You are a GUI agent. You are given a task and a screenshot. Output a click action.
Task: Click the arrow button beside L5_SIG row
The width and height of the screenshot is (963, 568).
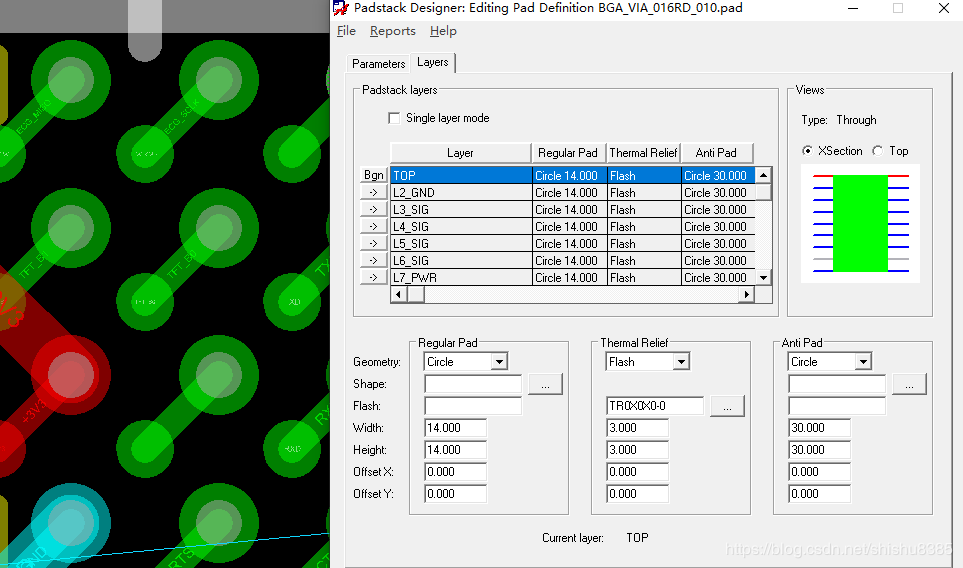[373, 244]
